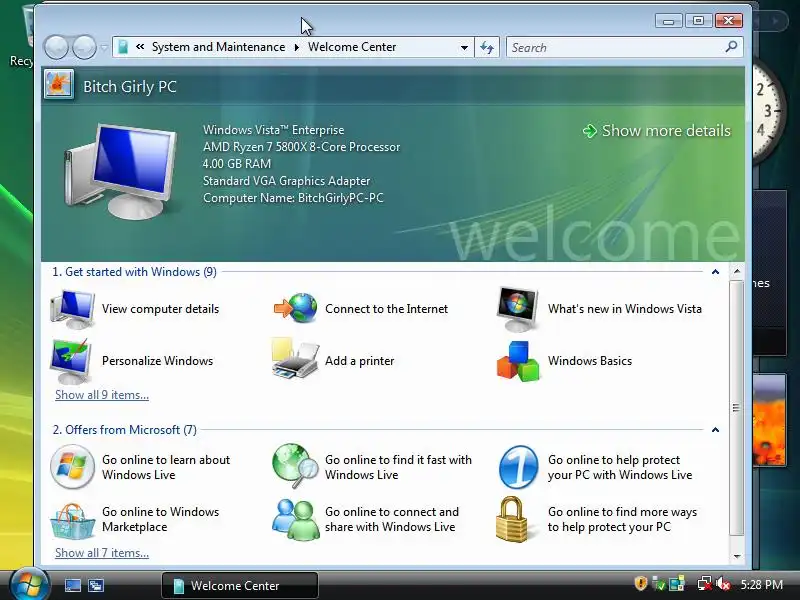Click the double chevron in the address bar
Image resolution: width=800 pixels, height=600 pixels.
pyautogui.click(x=140, y=47)
